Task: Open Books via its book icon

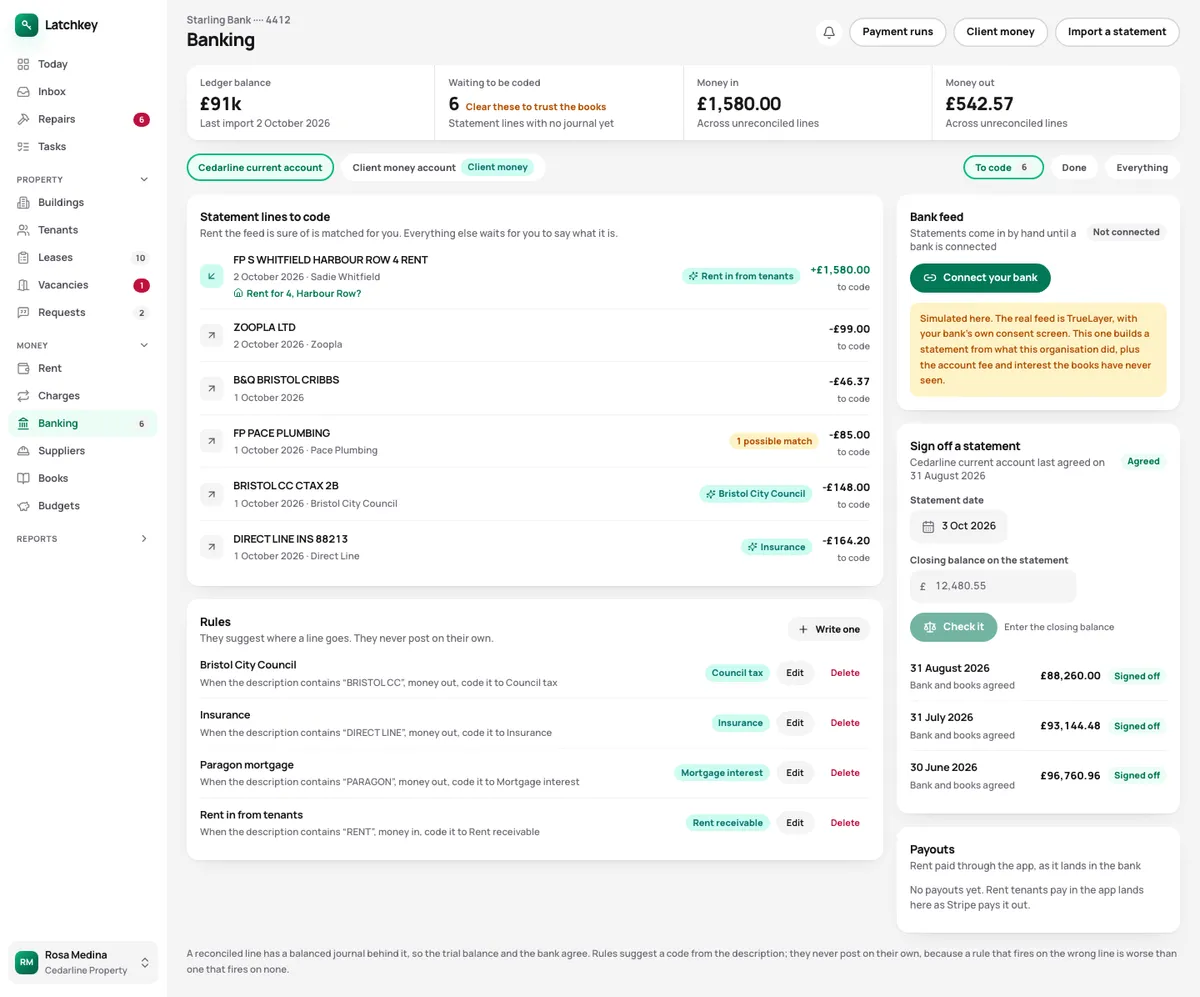Action: pyautogui.click(x=23, y=478)
